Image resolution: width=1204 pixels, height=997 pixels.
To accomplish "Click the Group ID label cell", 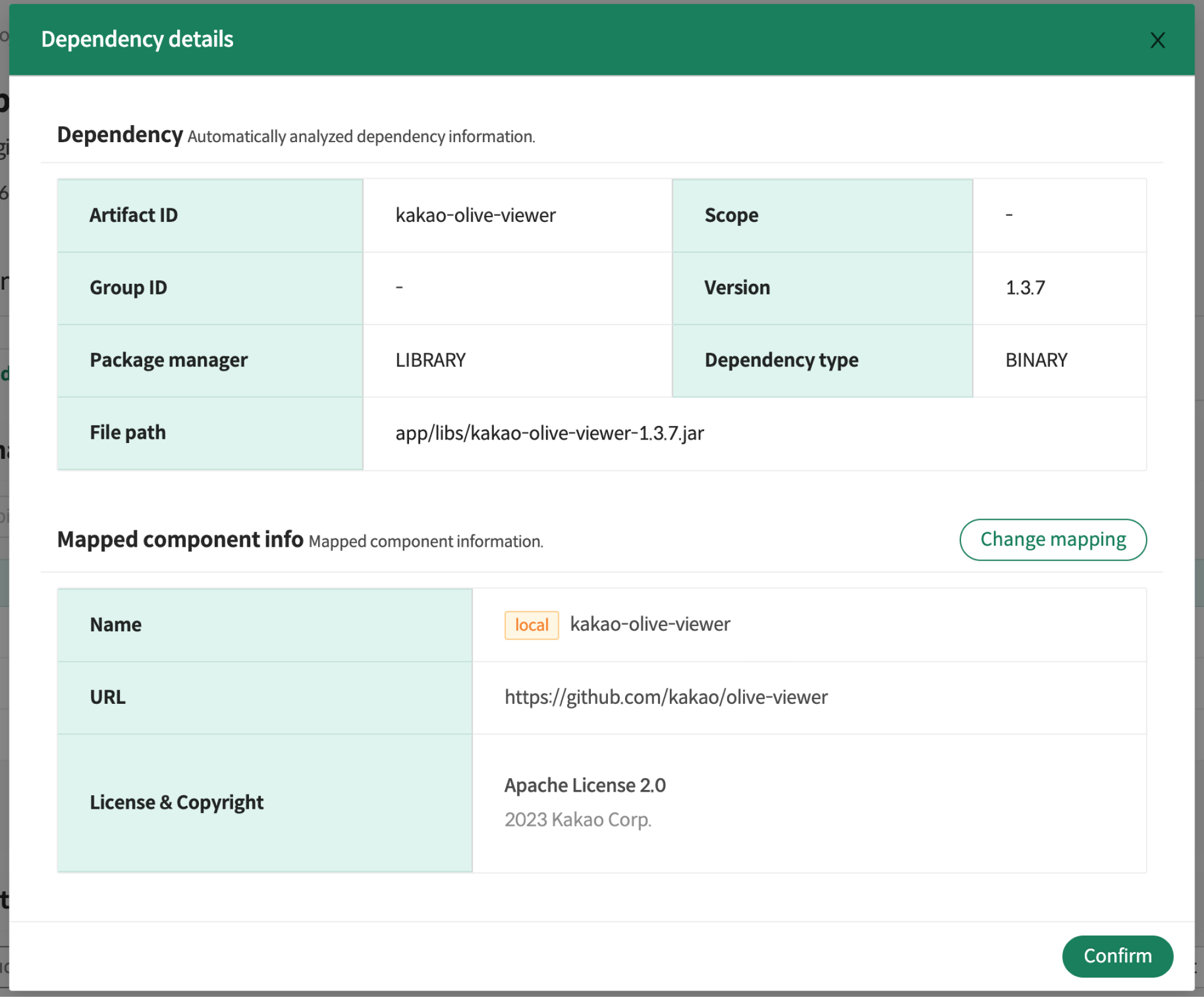I will pos(128,288).
